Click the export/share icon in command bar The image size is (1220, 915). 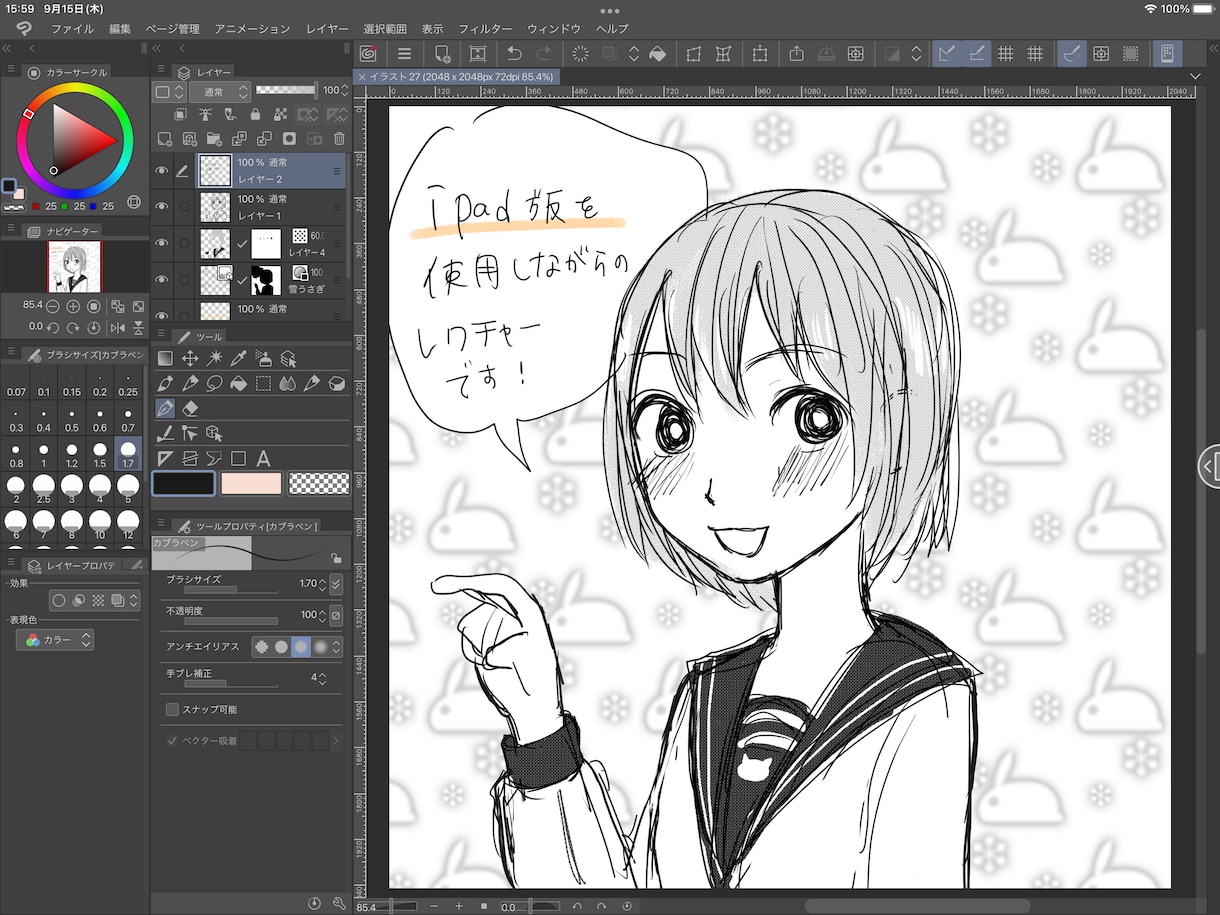(796, 54)
